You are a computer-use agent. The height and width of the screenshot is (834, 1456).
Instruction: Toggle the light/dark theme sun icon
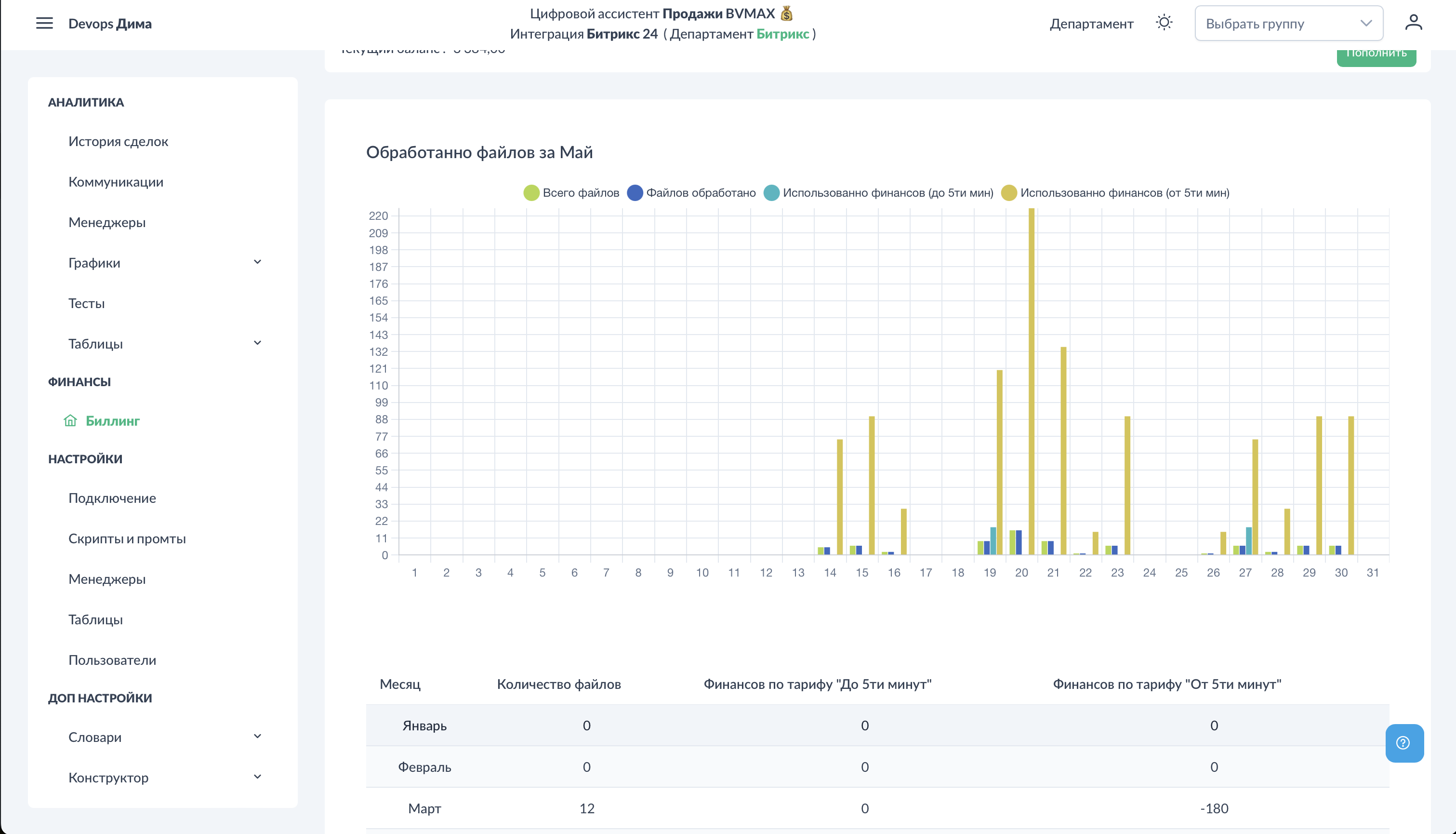(x=1164, y=23)
